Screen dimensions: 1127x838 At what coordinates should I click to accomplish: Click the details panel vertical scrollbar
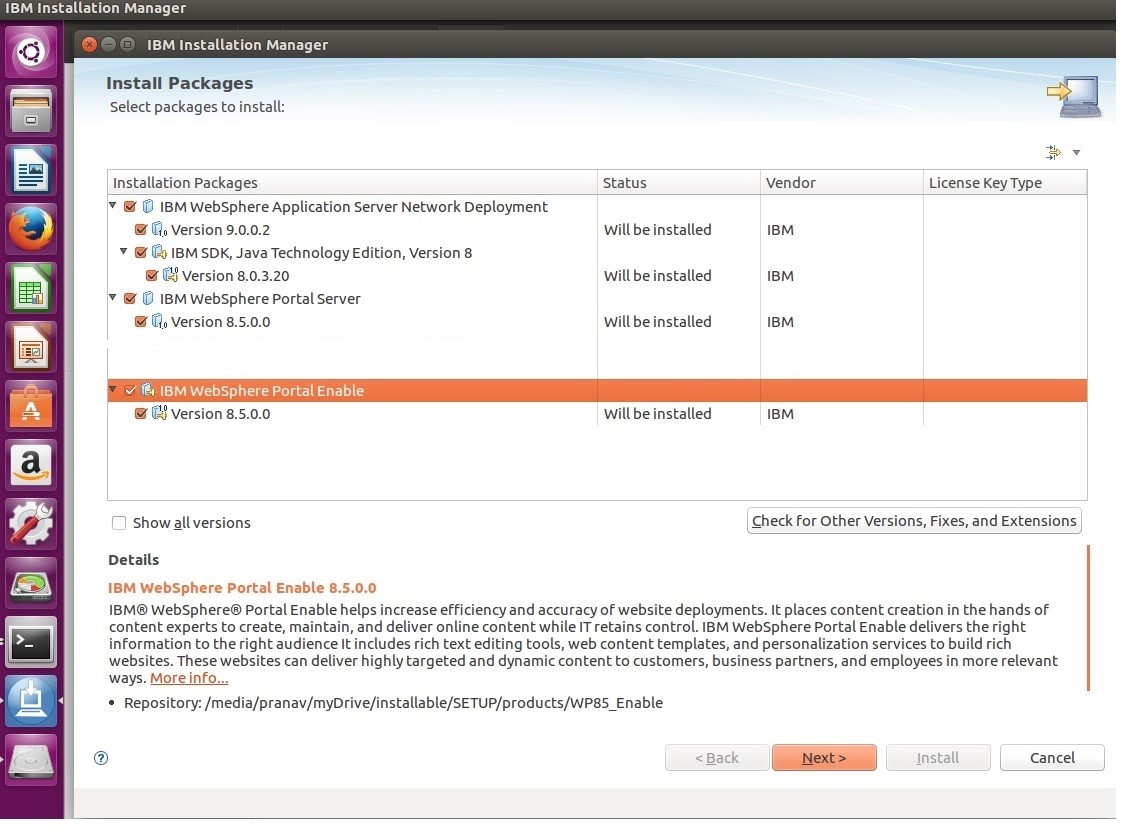coord(1089,618)
